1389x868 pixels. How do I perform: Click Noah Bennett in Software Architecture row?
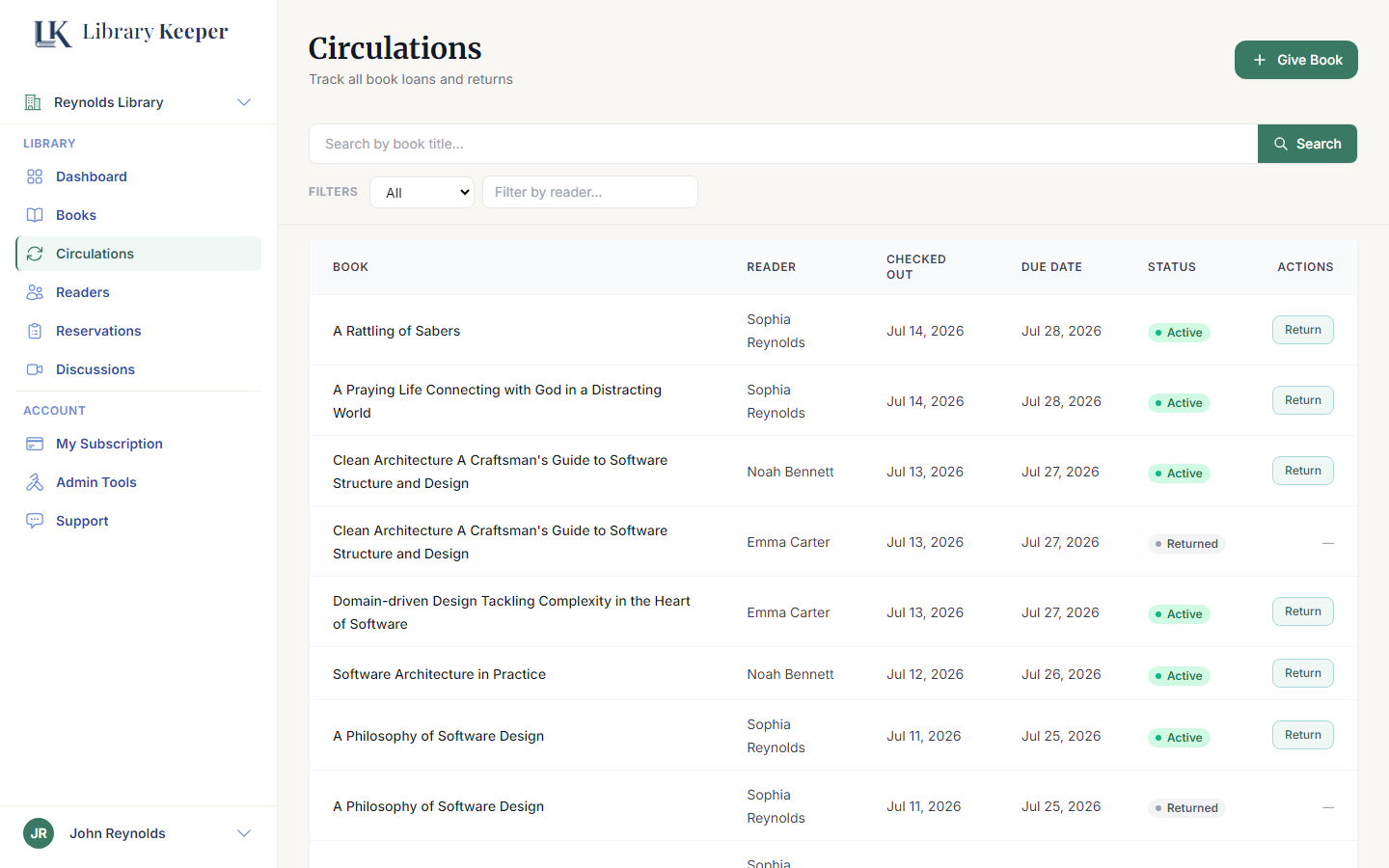click(790, 674)
